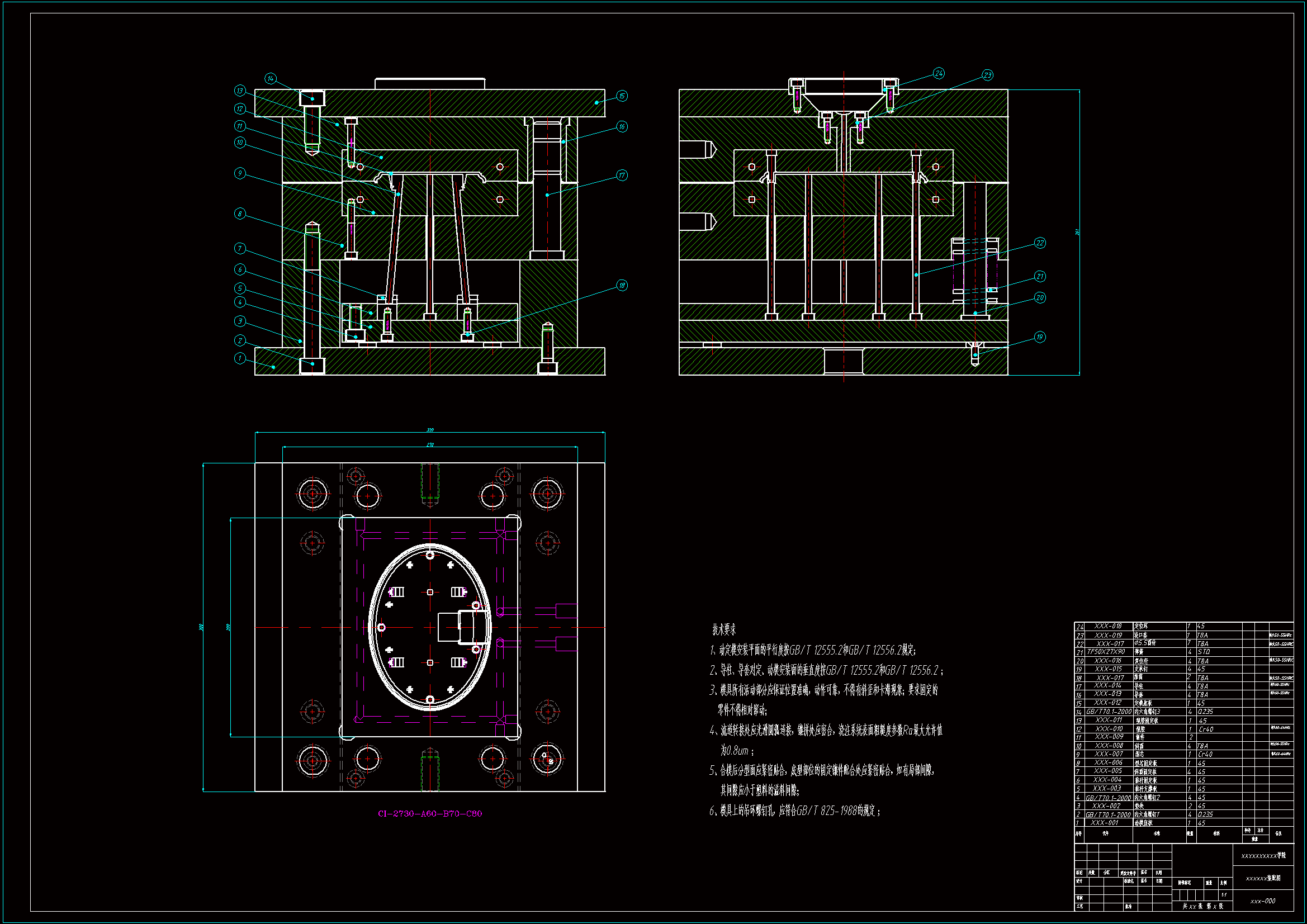1307x924 pixels.
Task: Click the XXX-018 row in parts list
Action: click(1108, 626)
